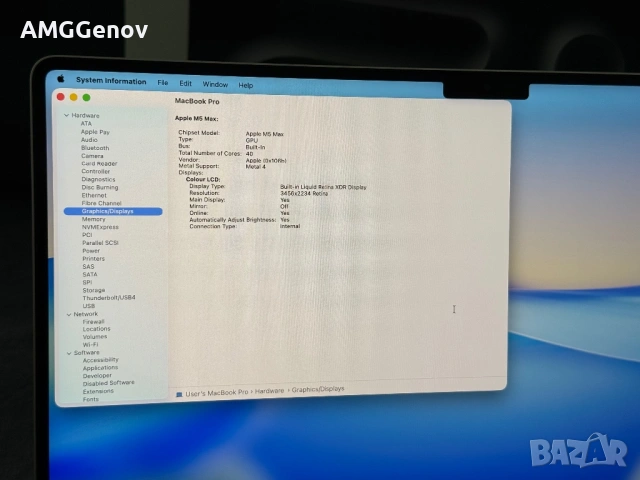The image size is (640, 480).
Task: Click Hardware in the path bar
Action: point(269,391)
